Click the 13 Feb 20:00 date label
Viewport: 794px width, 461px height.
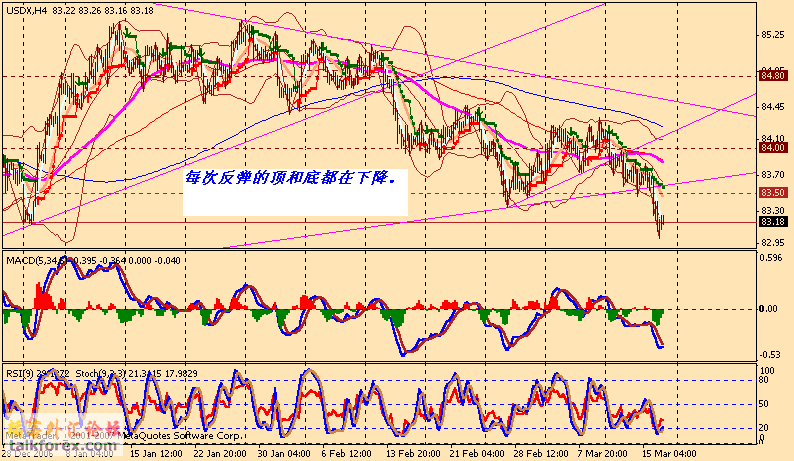(413, 453)
